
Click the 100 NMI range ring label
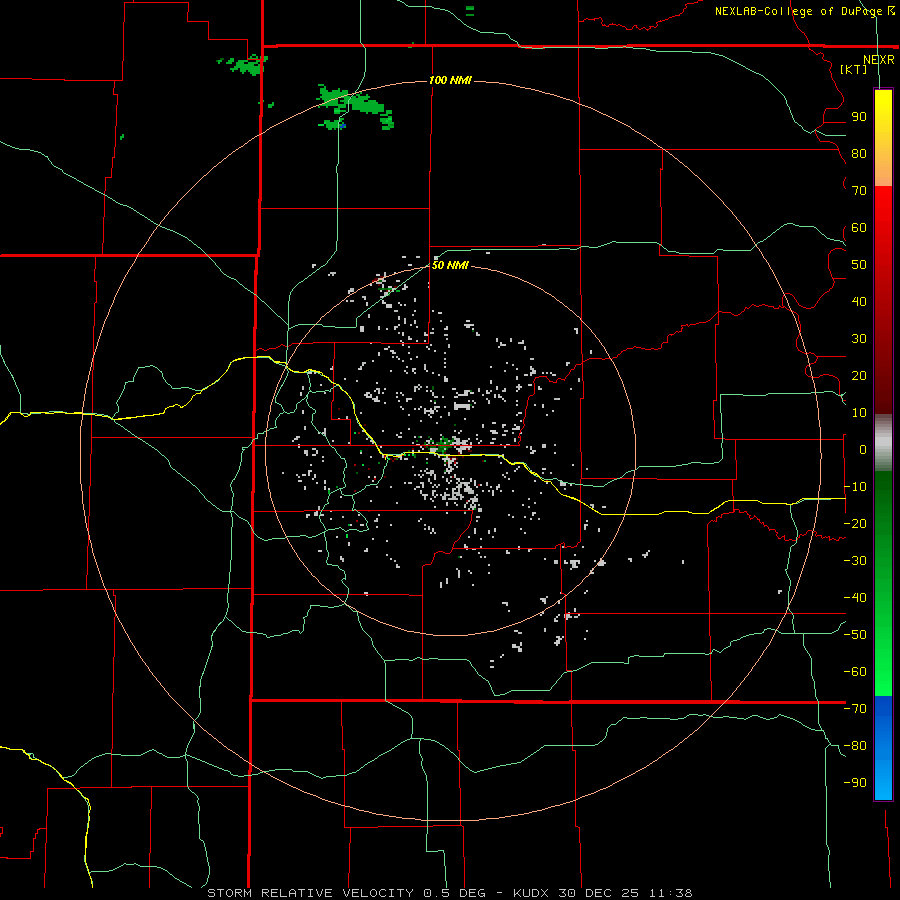pos(450,80)
